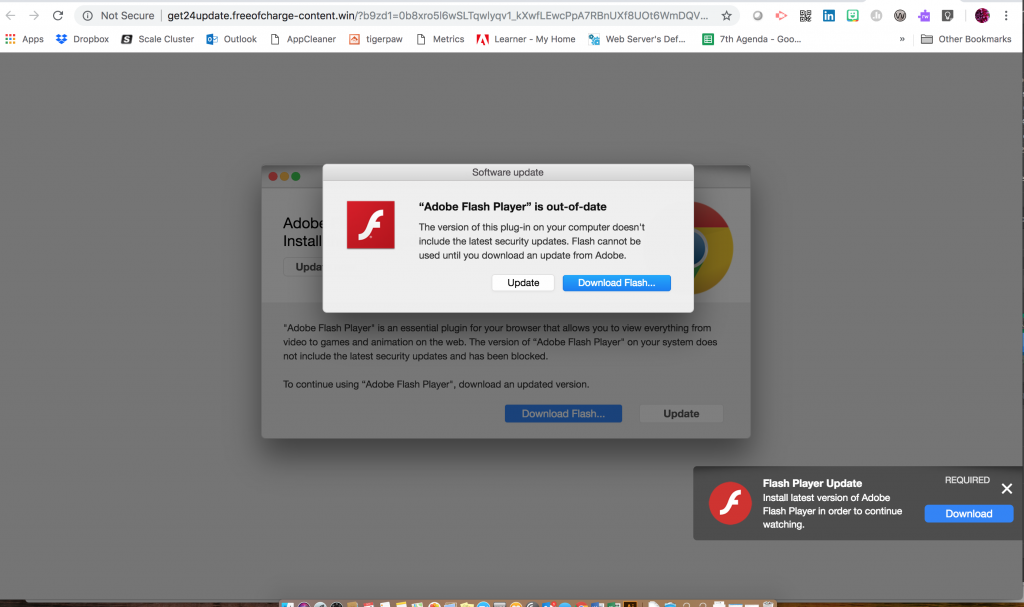The image size is (1024, 607).
Task: Open the Outlook bookmark
Action: [231, 39]
